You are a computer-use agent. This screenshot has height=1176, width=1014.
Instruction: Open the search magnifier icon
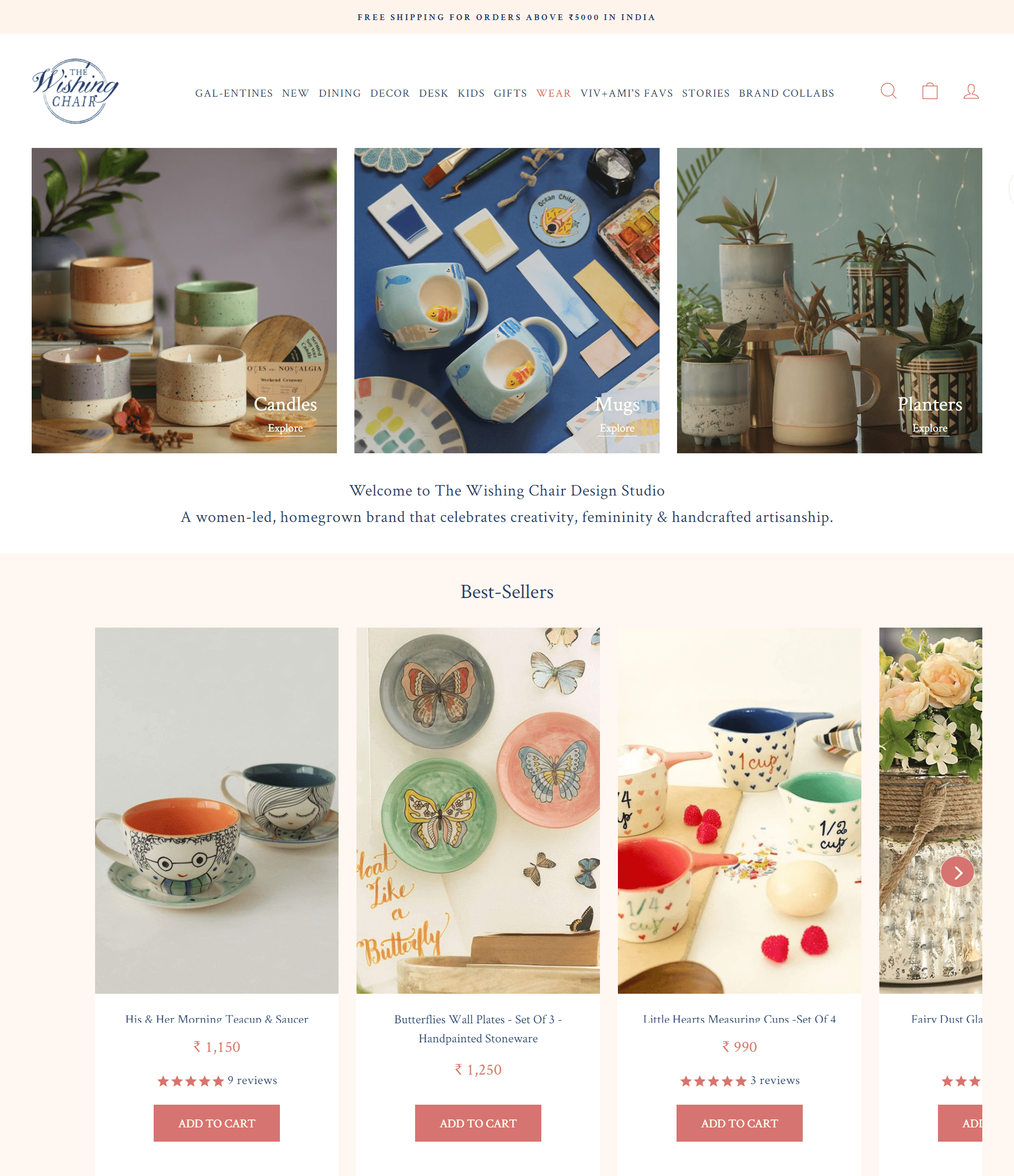[x=888, y=91]
